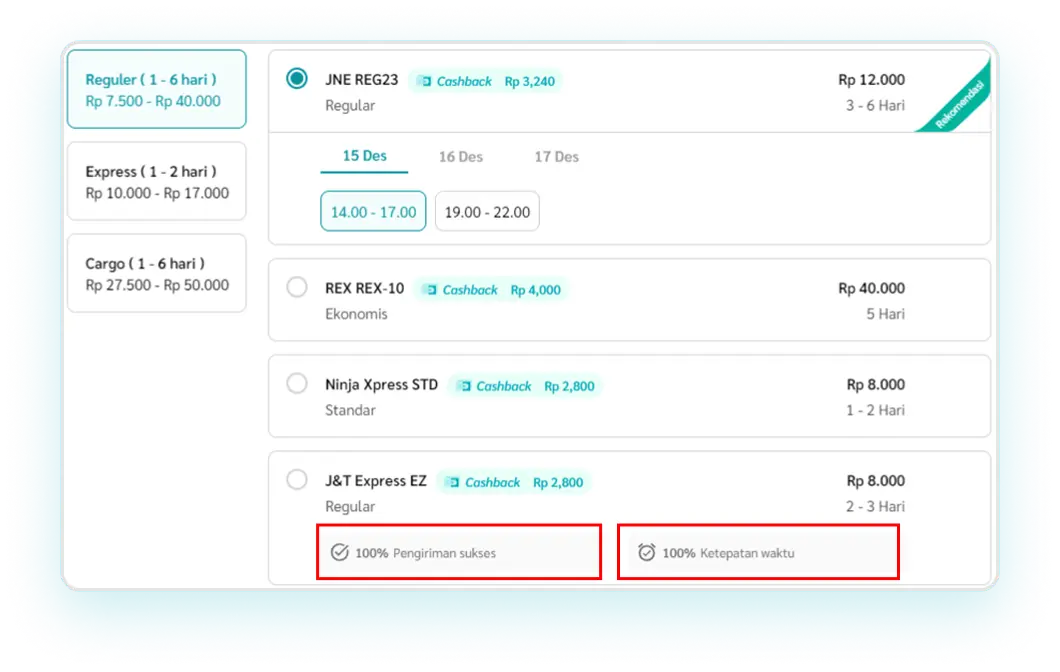Screen dimensions: 1060x672
Task: Click the alarm clock icon for Ketepatan waktu
Action: (x=646, y=552)
